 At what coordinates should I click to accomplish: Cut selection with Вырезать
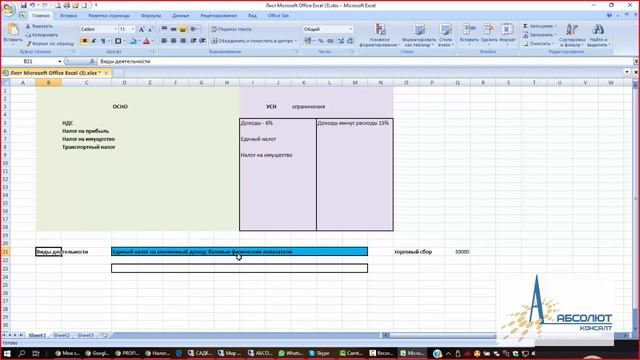(39, 26)
